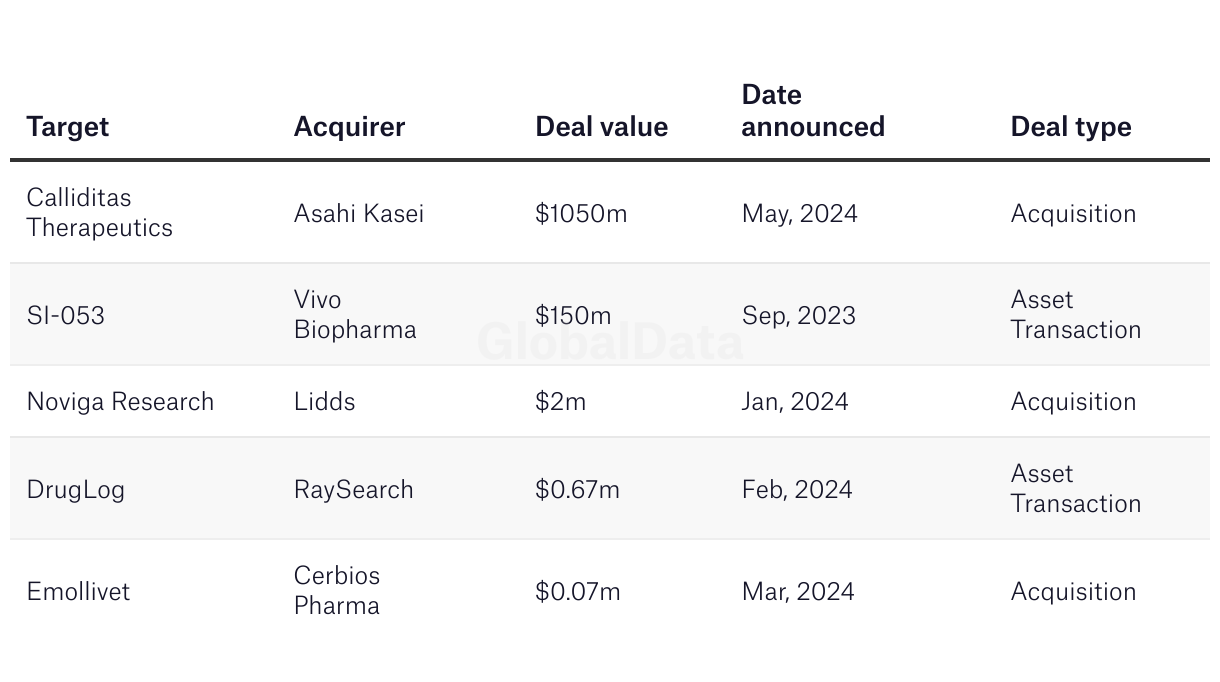
Task: Select the Lidds acquirer cell
Action: click(x=324, y=402)
